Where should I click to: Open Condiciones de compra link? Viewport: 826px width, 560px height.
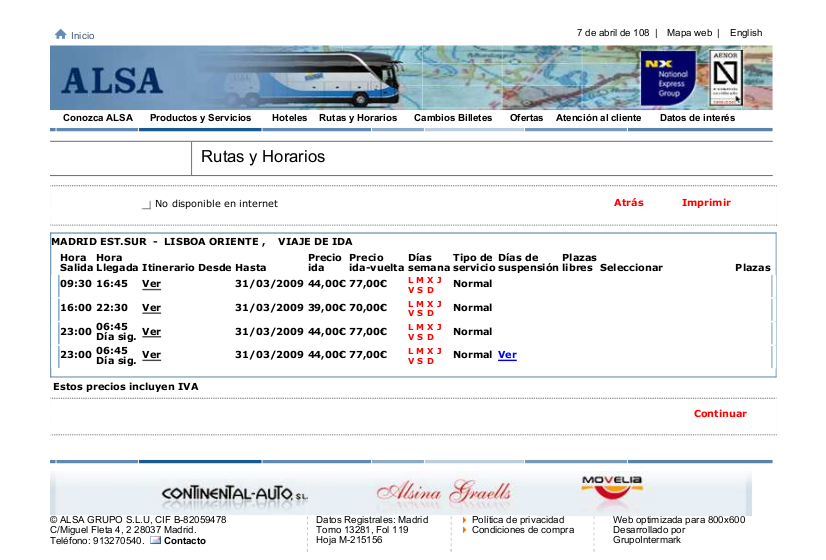click(523, 530)
